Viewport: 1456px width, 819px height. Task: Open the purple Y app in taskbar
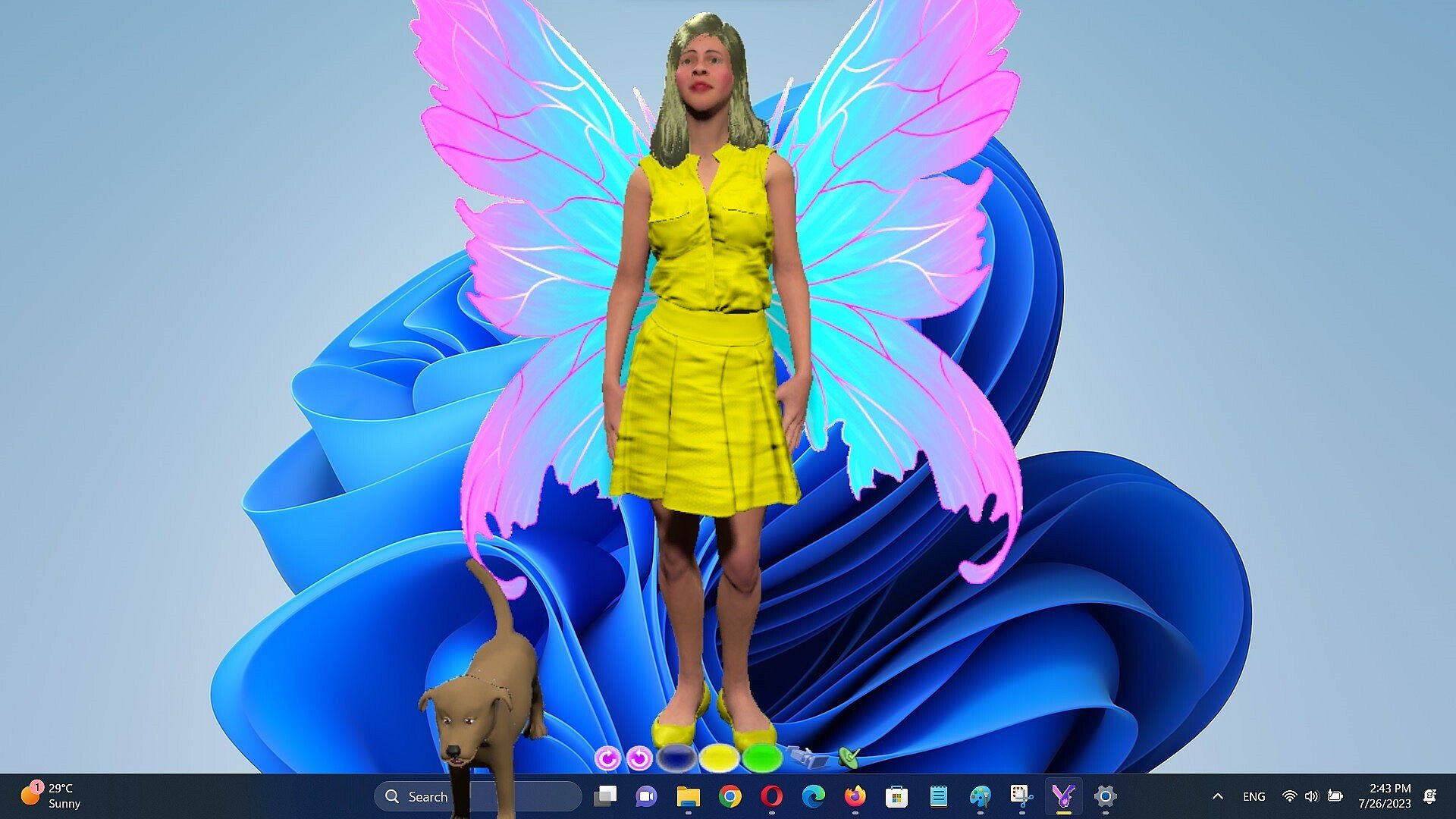(1063, 796)
